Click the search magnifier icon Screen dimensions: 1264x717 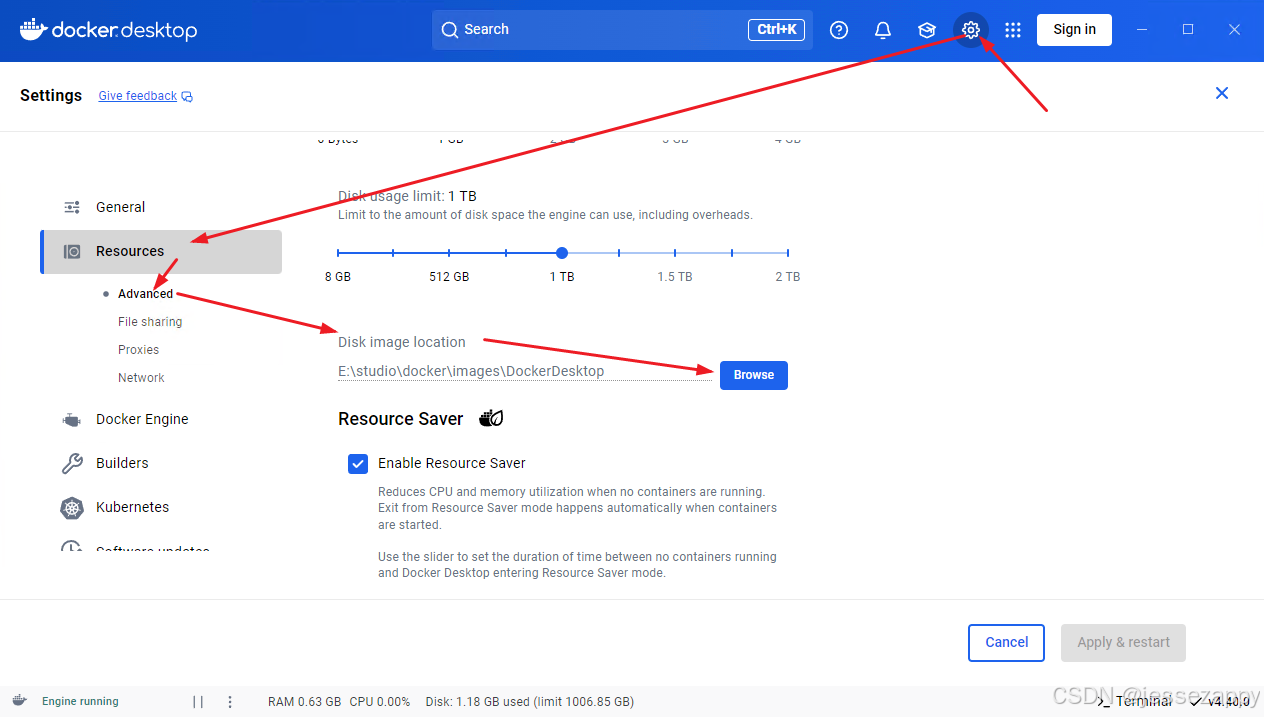pos(450,30)
